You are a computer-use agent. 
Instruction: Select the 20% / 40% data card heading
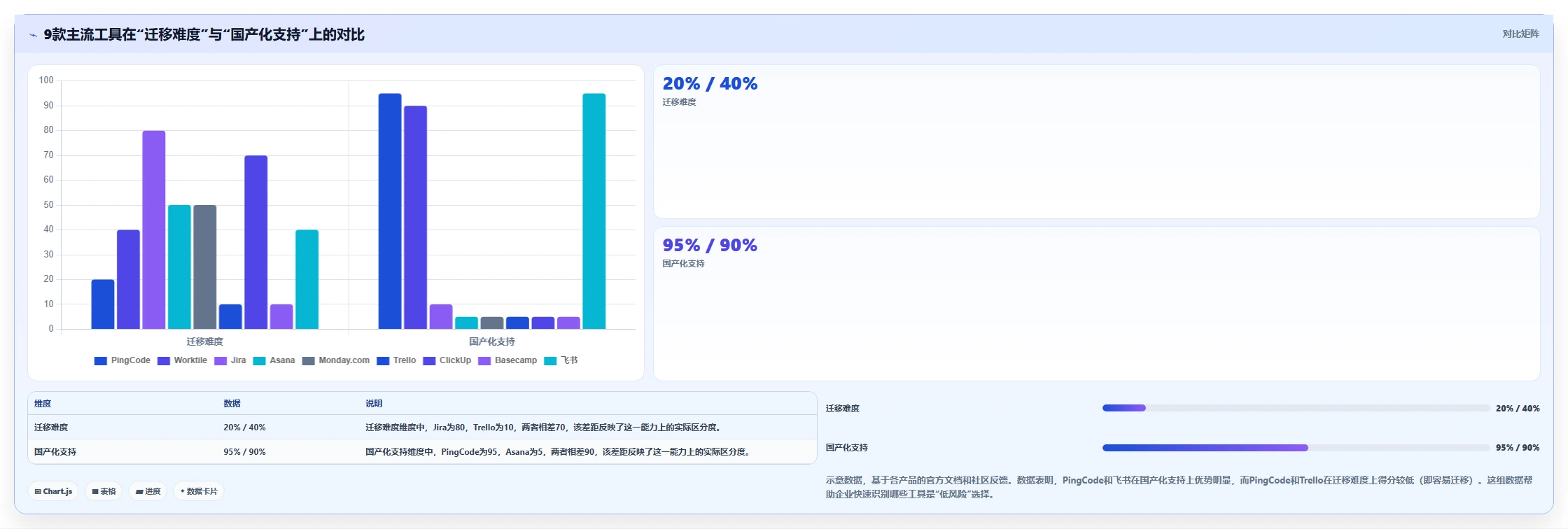click(x=710, y=84)
